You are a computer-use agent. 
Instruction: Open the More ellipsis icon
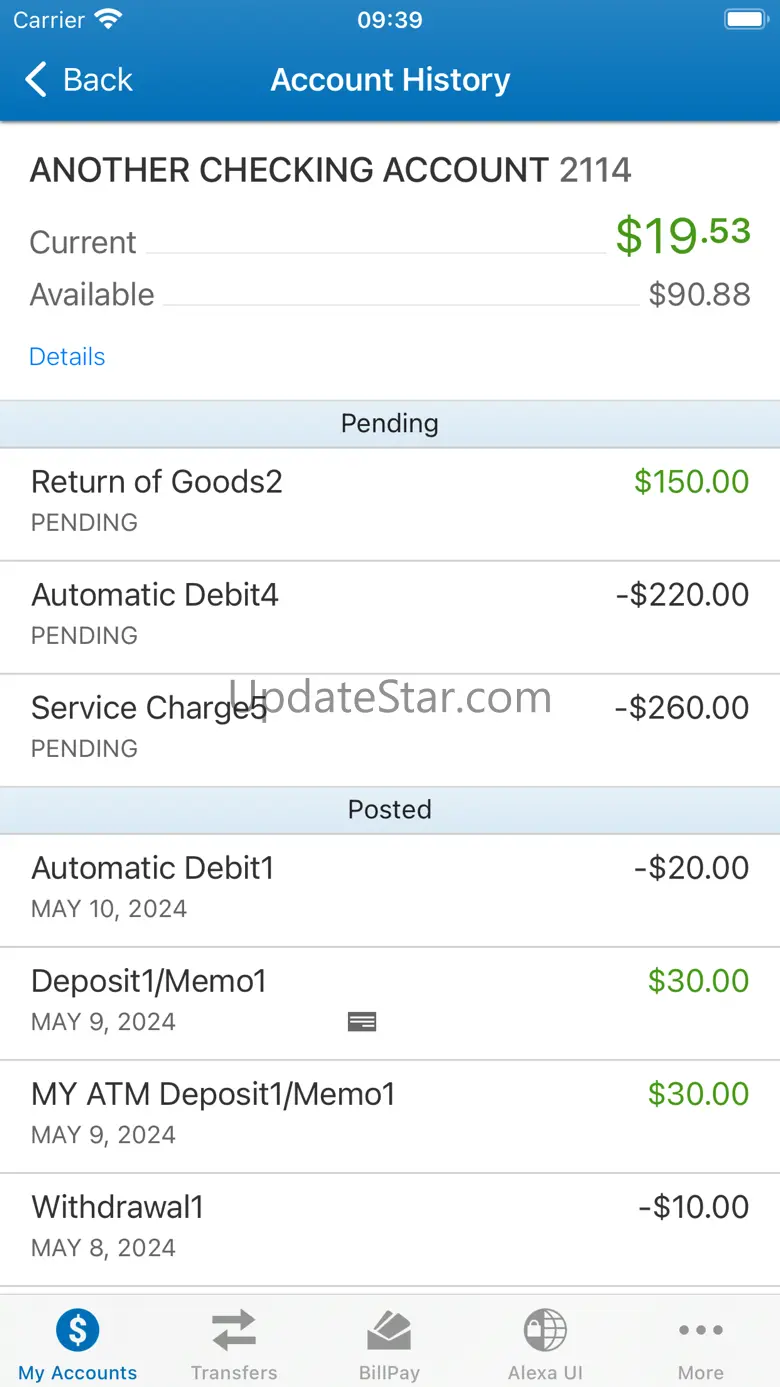(700, 1330)
